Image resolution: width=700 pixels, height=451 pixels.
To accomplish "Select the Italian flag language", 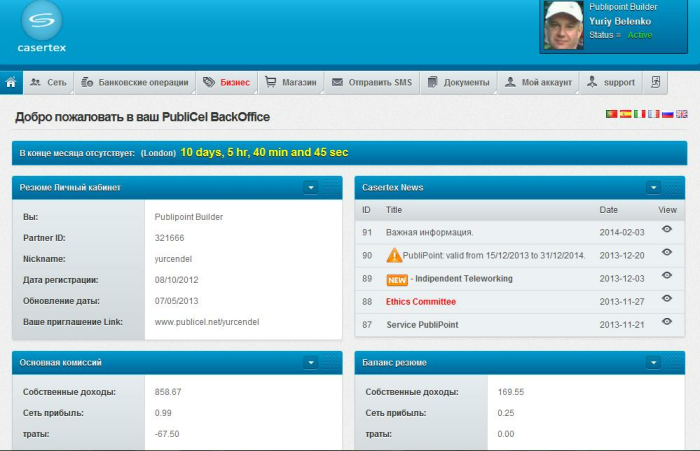I will click(x=639, y=114).
